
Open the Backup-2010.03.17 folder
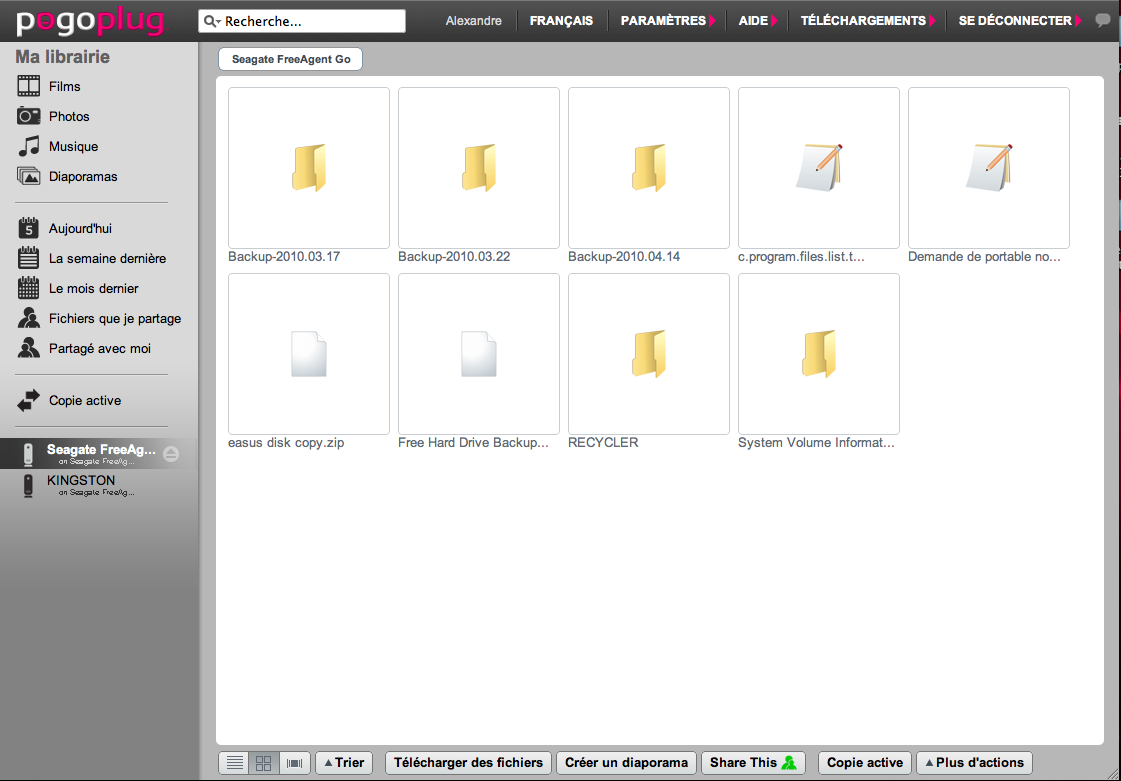coord(309,168)
